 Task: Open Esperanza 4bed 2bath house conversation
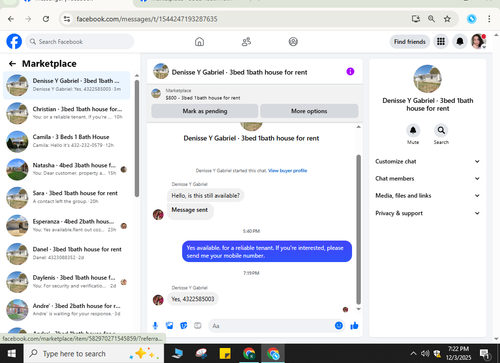tap(67, 225)
